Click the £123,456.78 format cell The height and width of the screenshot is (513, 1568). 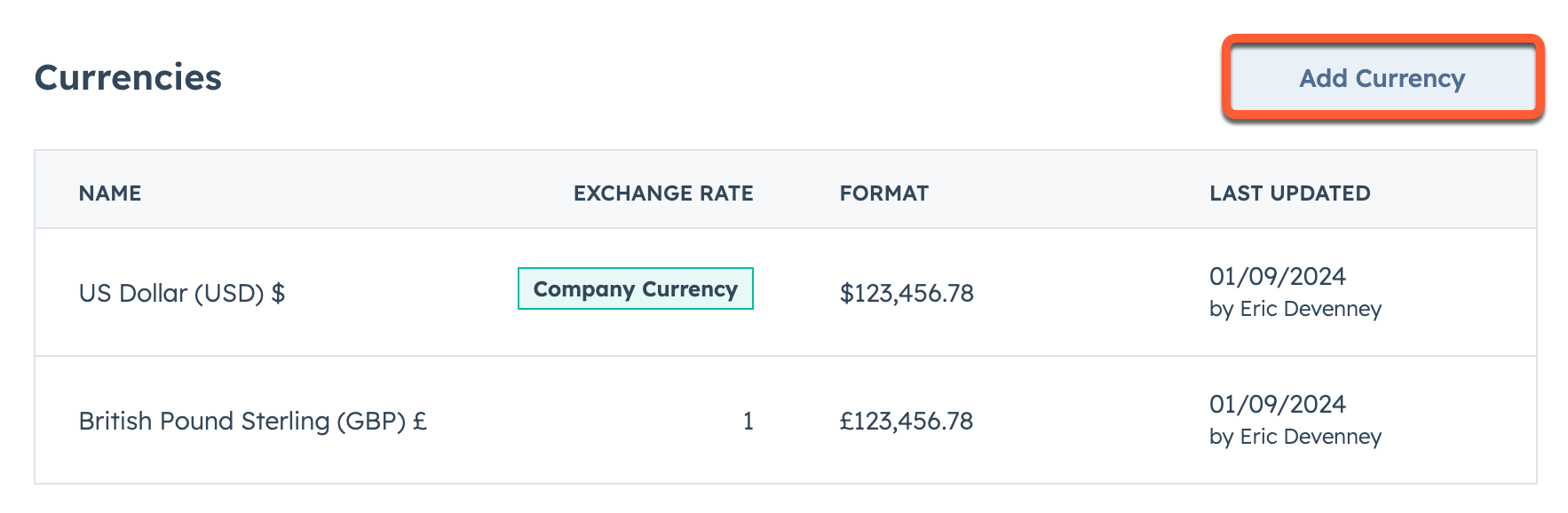907,421
